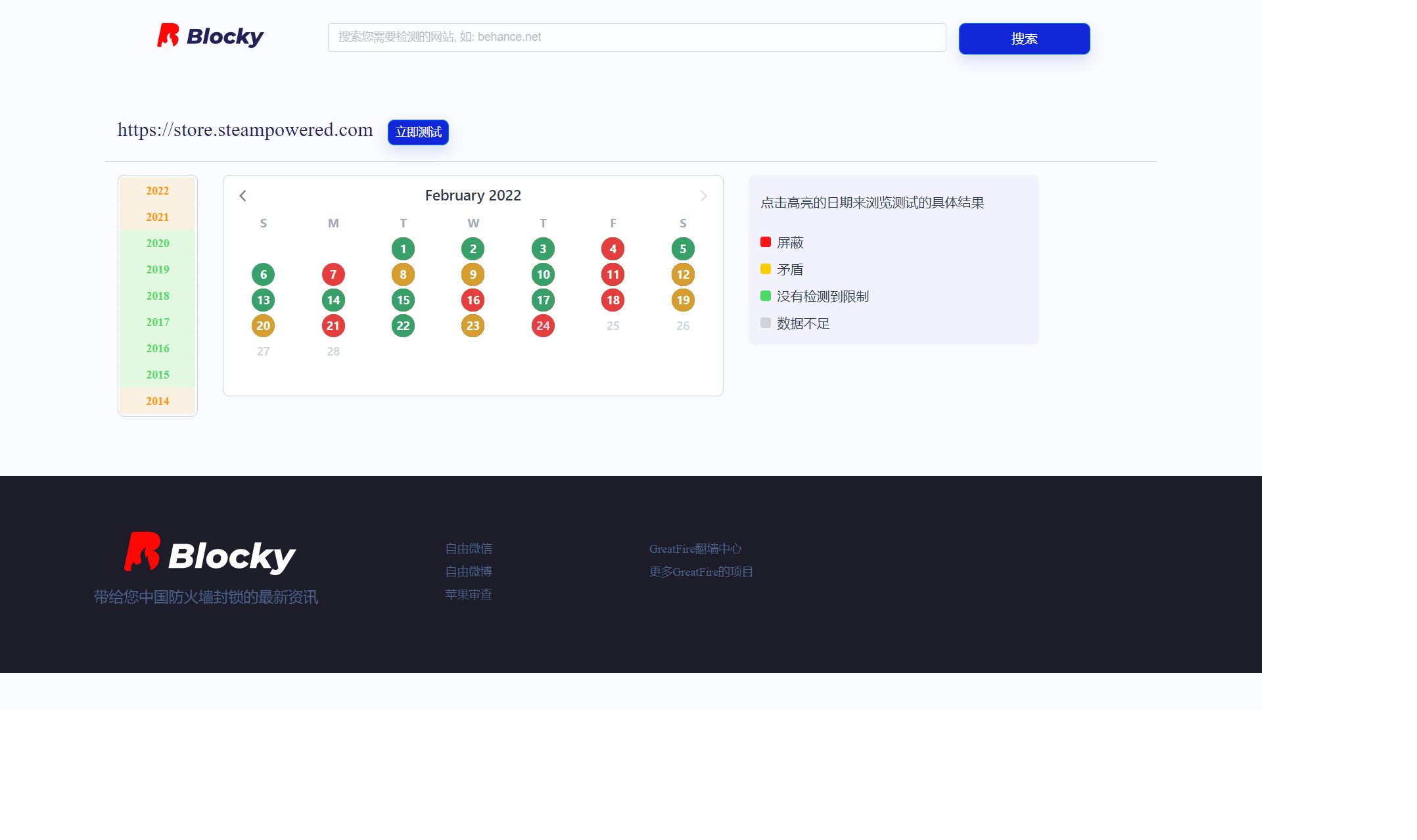Open green result for February 1
Image resolution: width=1417 pixels, height=840 pixels.
tap(403, 249)
